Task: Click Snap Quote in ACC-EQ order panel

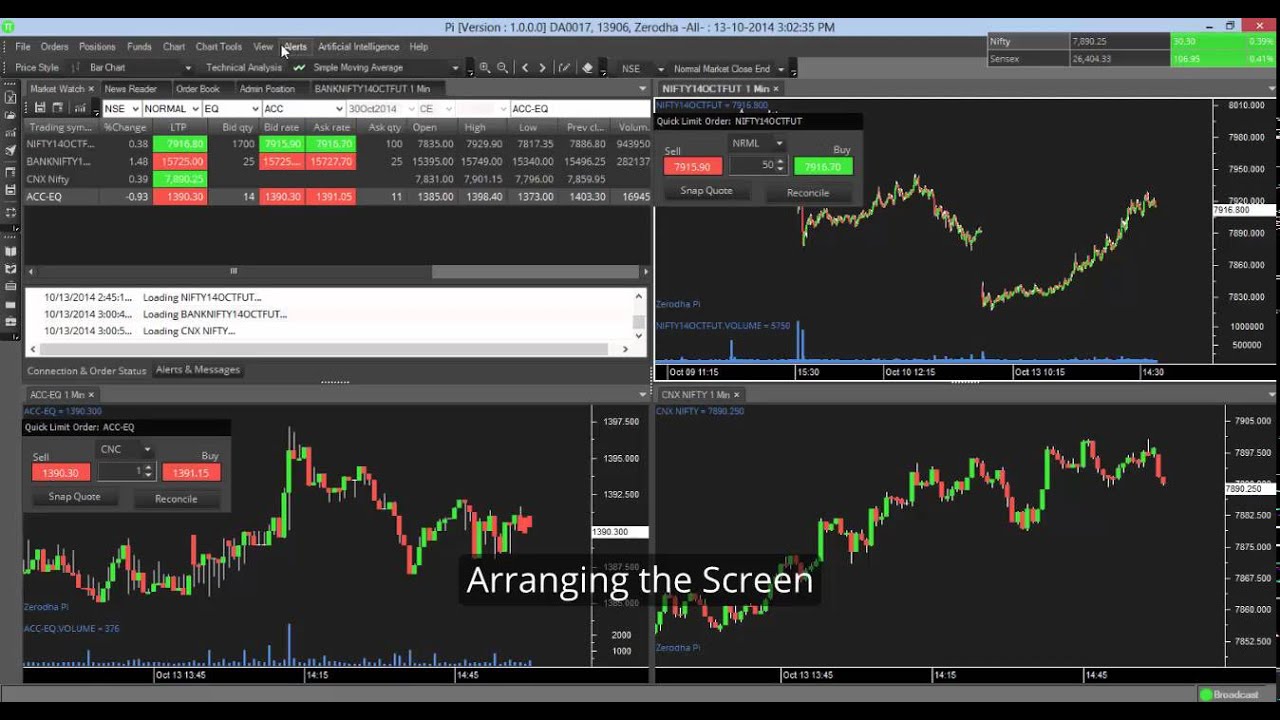Action: (74, 497)
